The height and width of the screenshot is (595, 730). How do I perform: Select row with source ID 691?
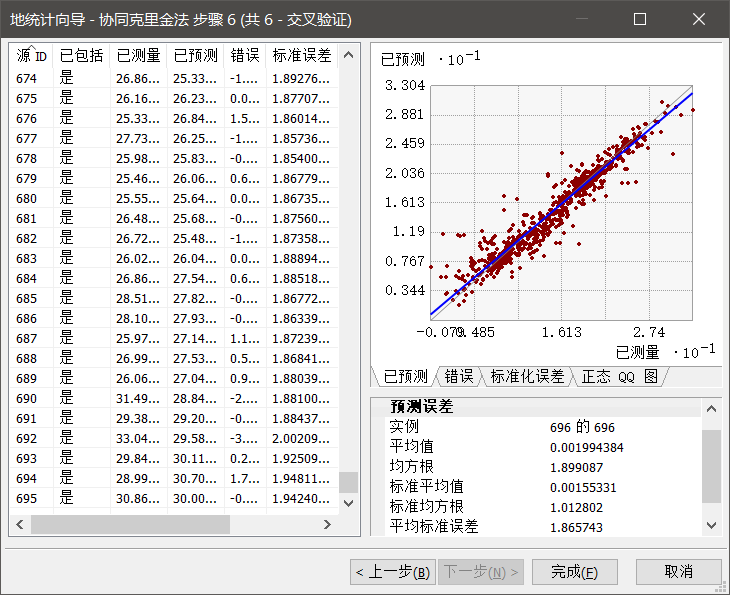point(174,419)
